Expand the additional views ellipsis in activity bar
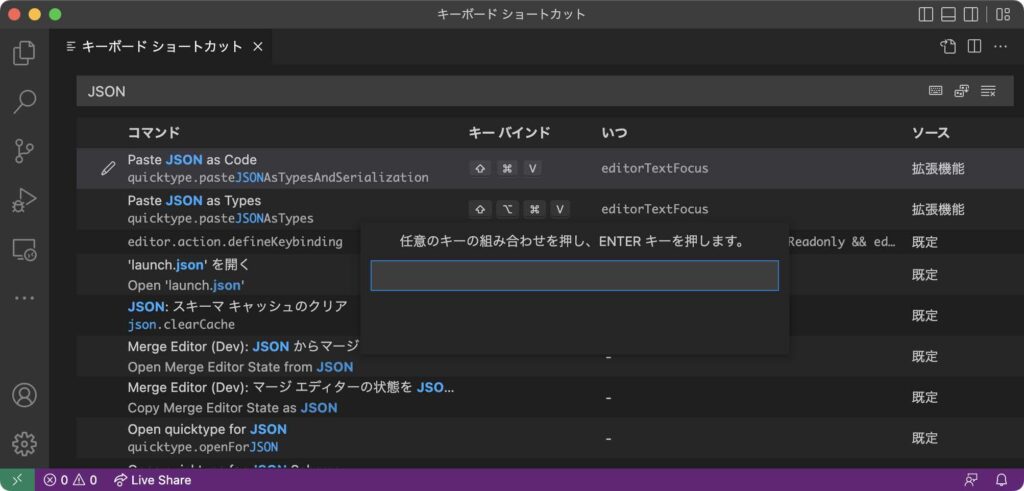Image resolution: width=1024 pixels, height=491 pixels. [x=24, y=298]
